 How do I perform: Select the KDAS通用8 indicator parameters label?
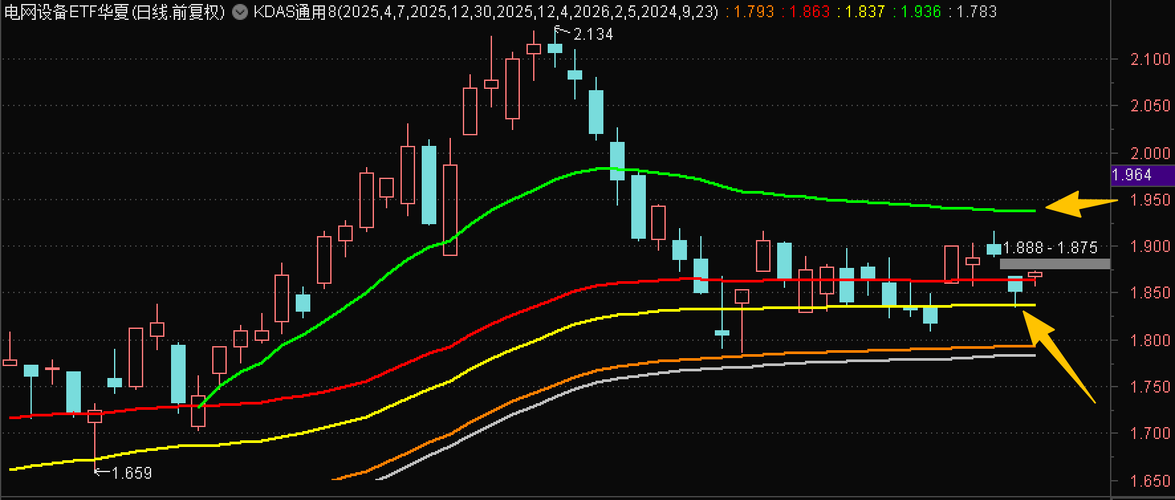(488, 12)
